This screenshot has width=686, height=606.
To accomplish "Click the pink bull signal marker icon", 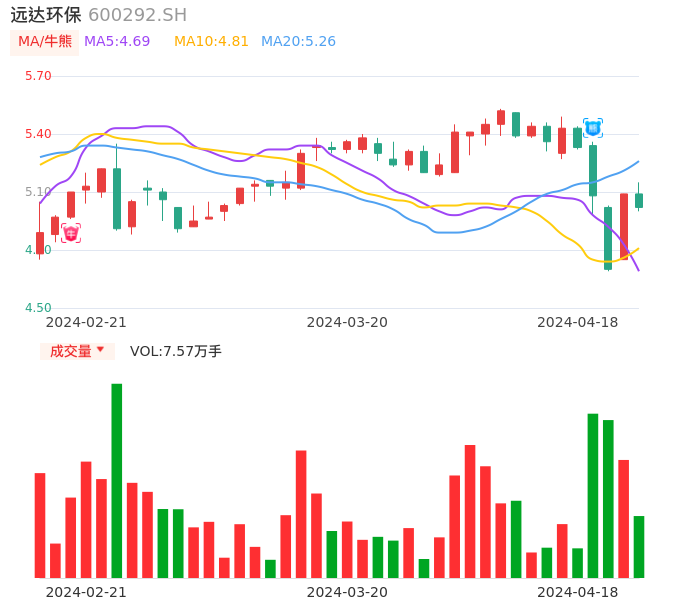I will [71, 233].
